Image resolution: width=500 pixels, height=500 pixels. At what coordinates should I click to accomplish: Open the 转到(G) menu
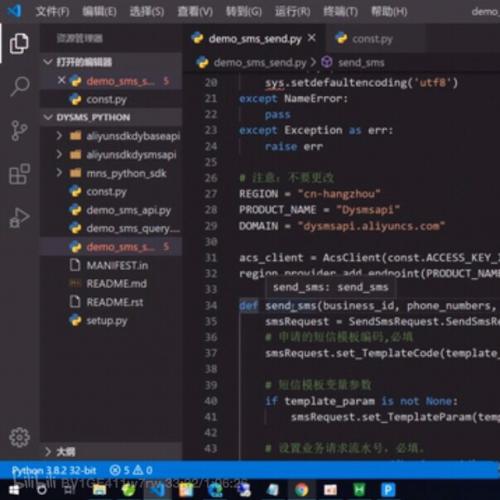click(x=244, y=12)
